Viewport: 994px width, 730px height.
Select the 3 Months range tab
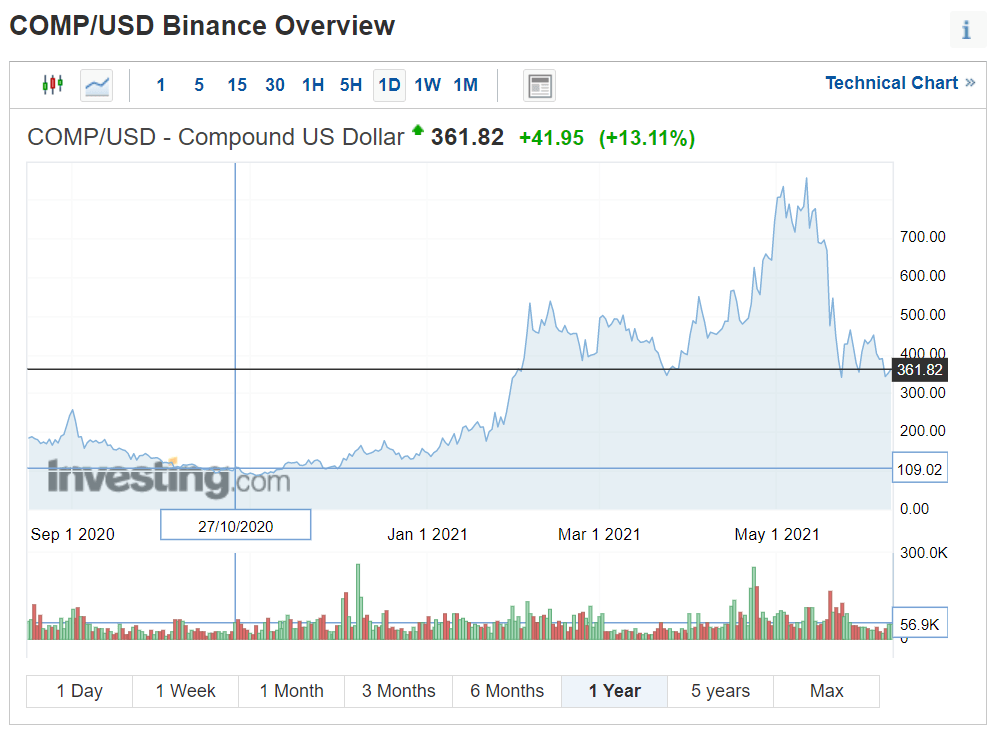click(x=398, y=691)
